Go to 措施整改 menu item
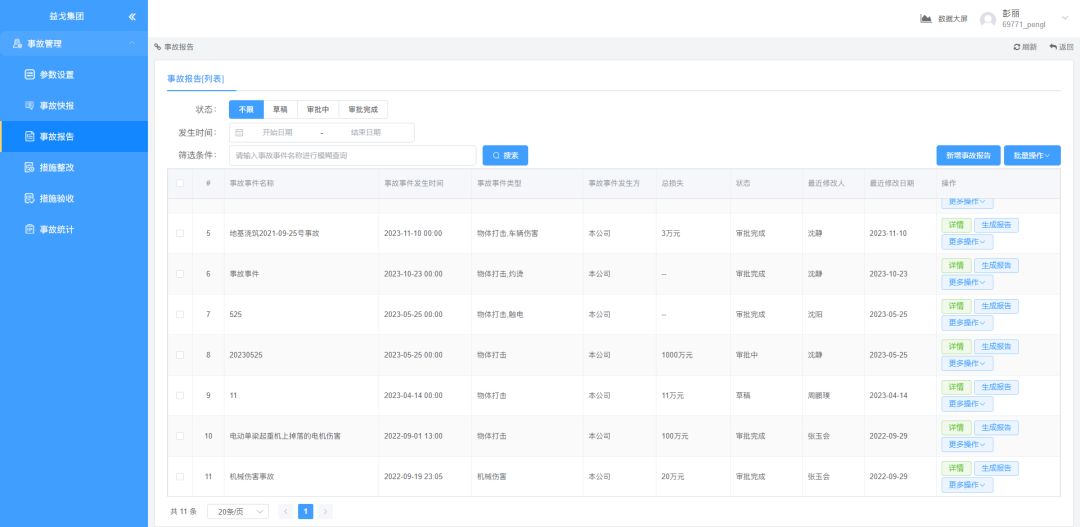The image size is (1080, 527). 57,168
